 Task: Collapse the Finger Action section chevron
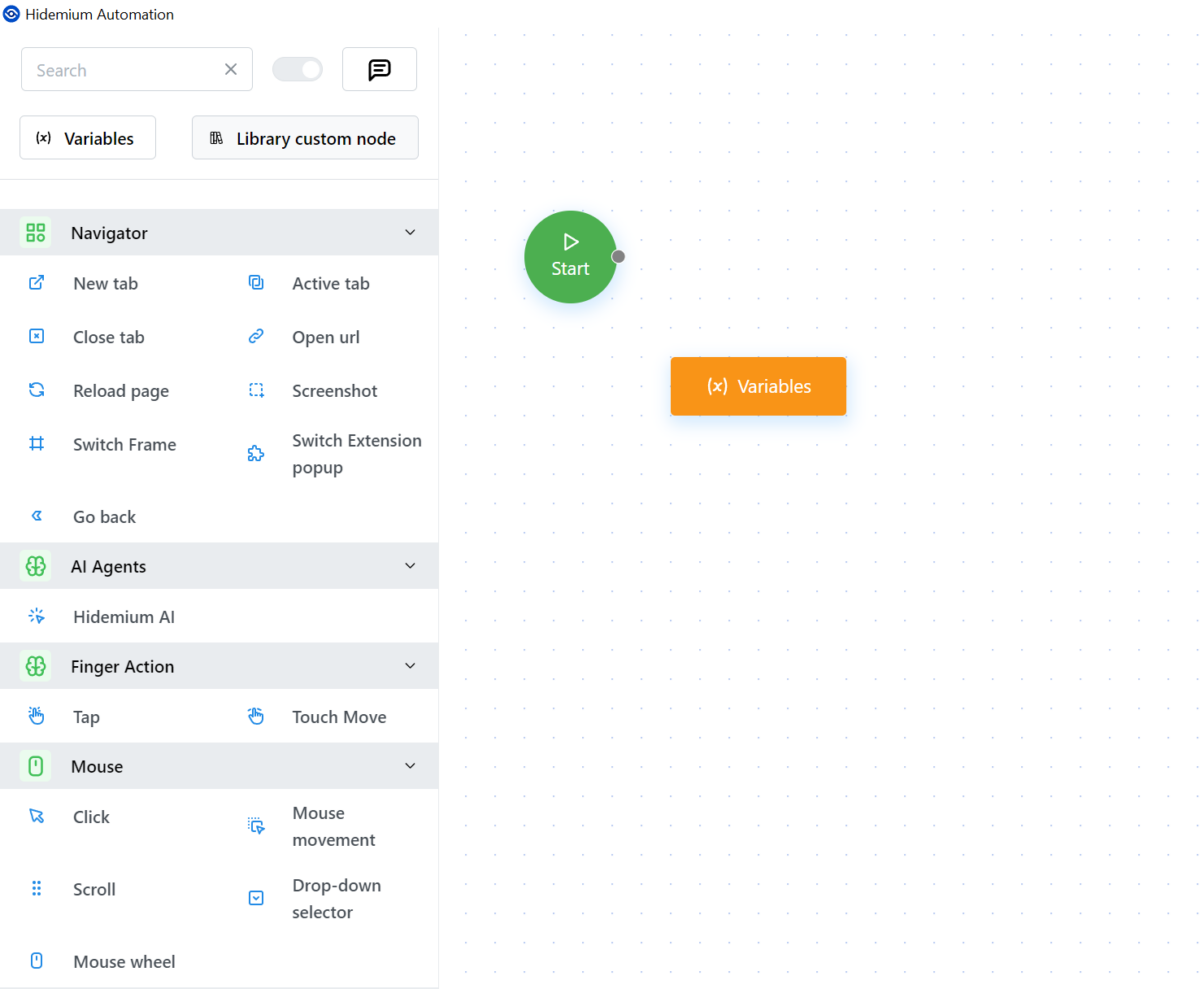409,666
